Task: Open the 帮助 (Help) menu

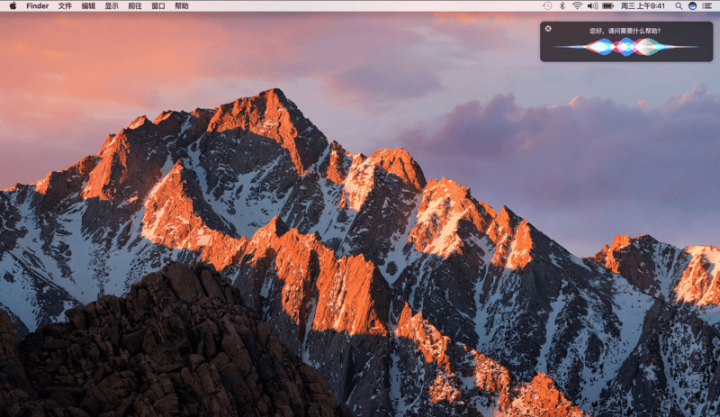Action: point(181,6)
